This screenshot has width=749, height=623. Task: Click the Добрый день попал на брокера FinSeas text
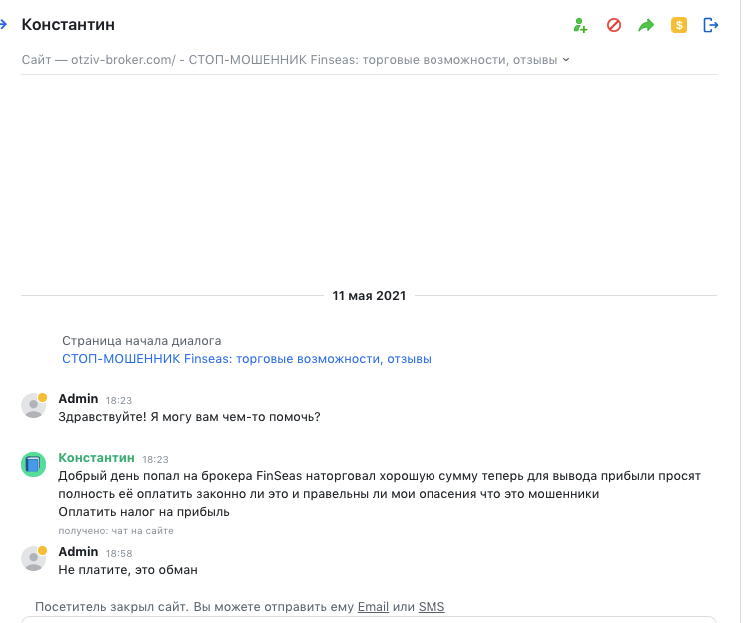379,484
